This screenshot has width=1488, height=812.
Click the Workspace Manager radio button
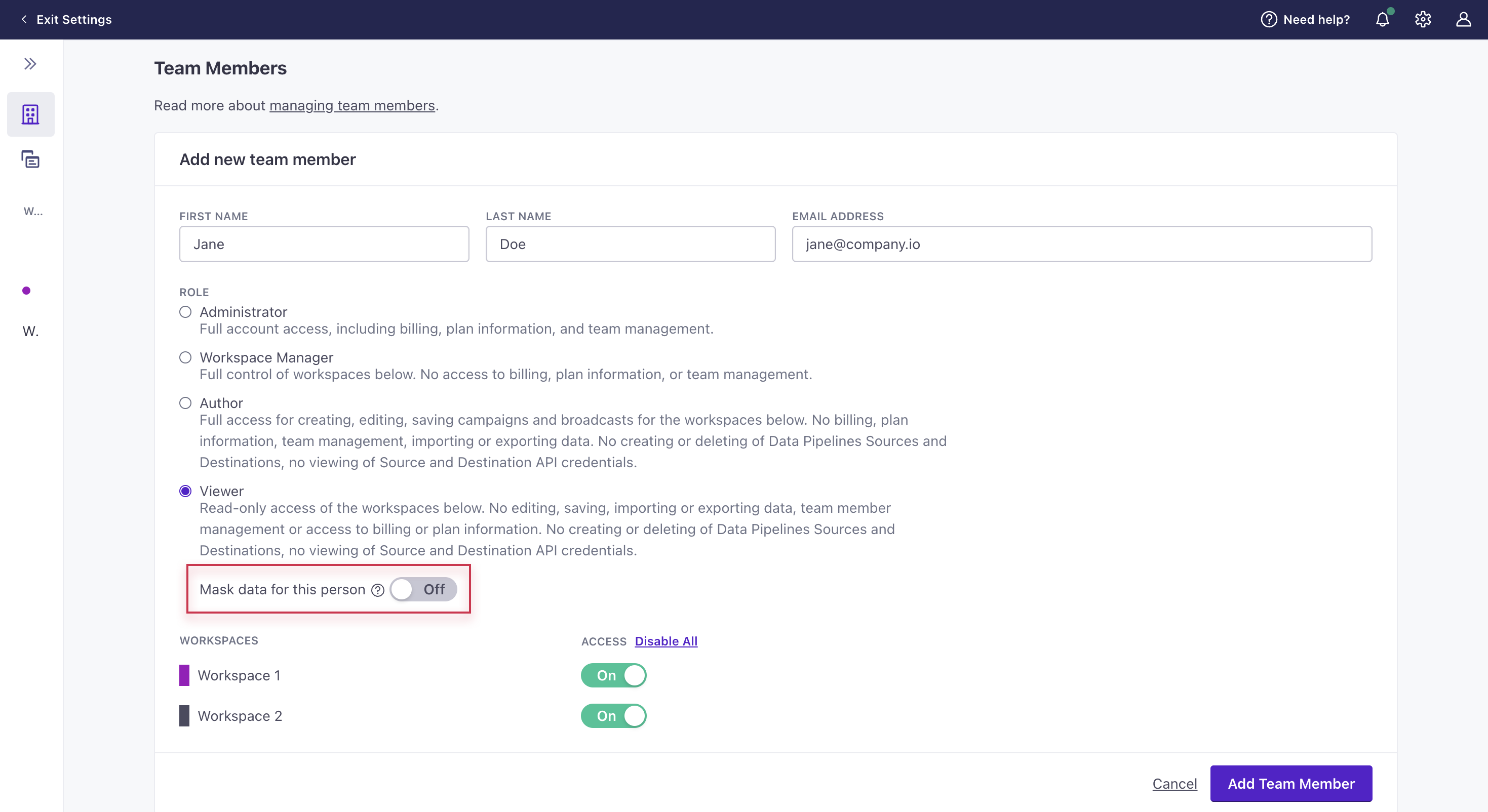point(185,357)
